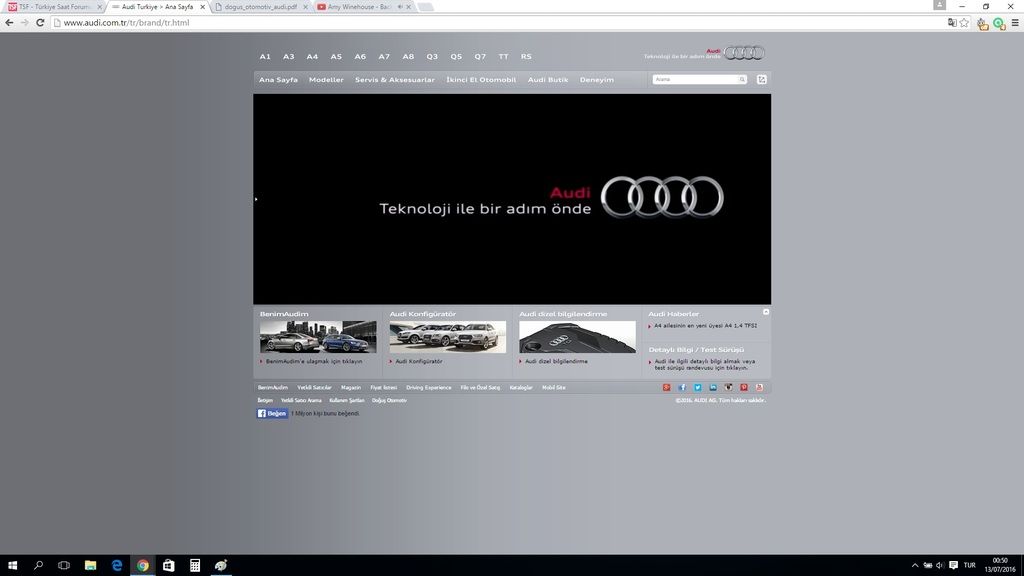The height and width of the screenshot is (576, 1024).
Task: Open the Audi dizel engine thumbnail
Action: 577,337
